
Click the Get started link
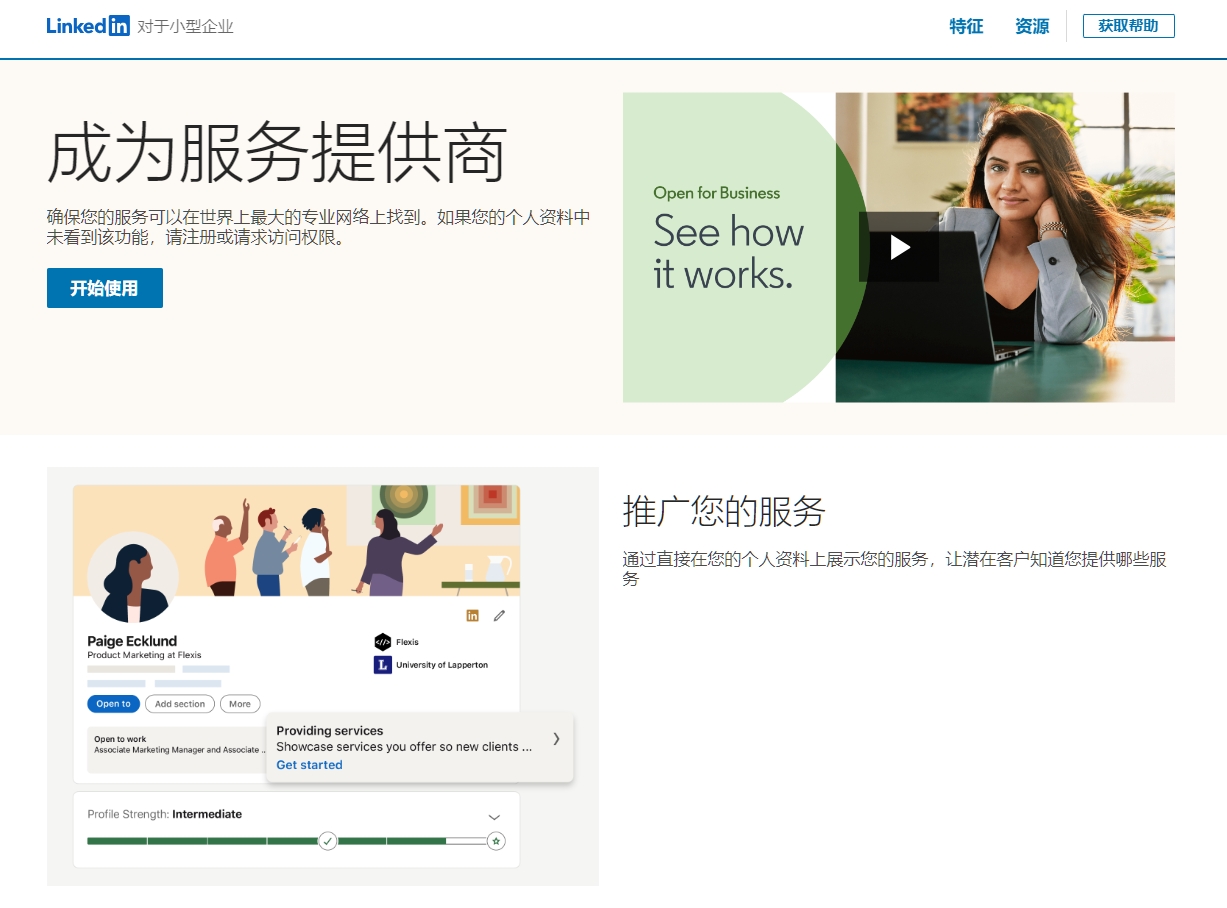[x=309, y=765]
